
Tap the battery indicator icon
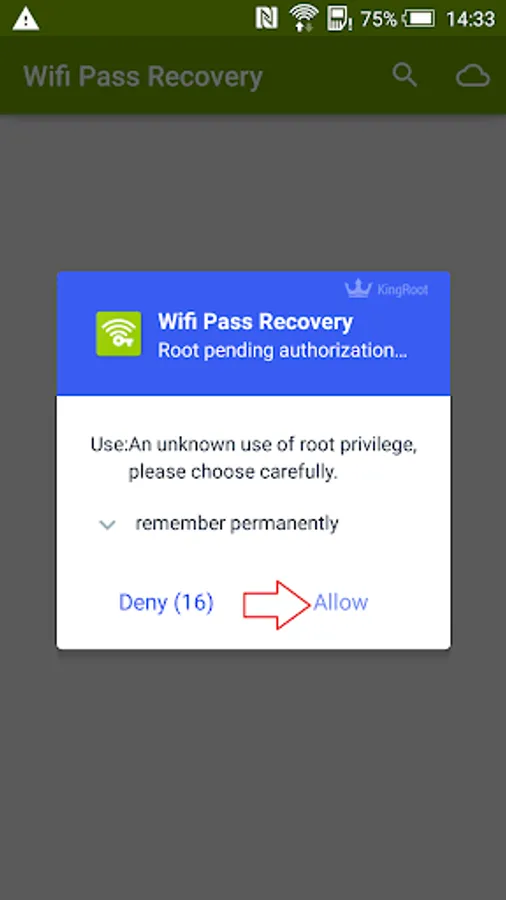(419, 19)
